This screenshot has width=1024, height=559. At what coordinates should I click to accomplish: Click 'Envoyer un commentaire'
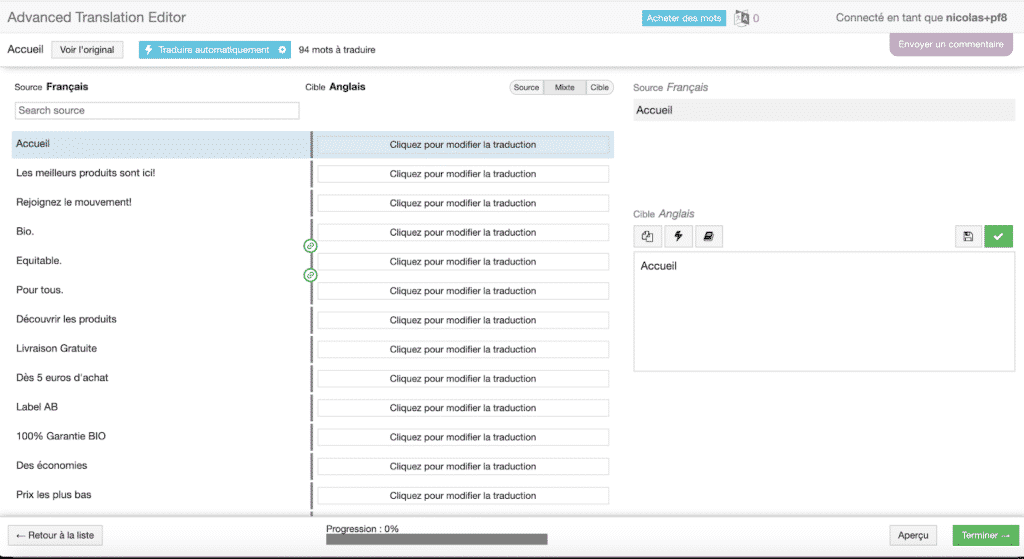pyautogui.click(x=950, y=45)
